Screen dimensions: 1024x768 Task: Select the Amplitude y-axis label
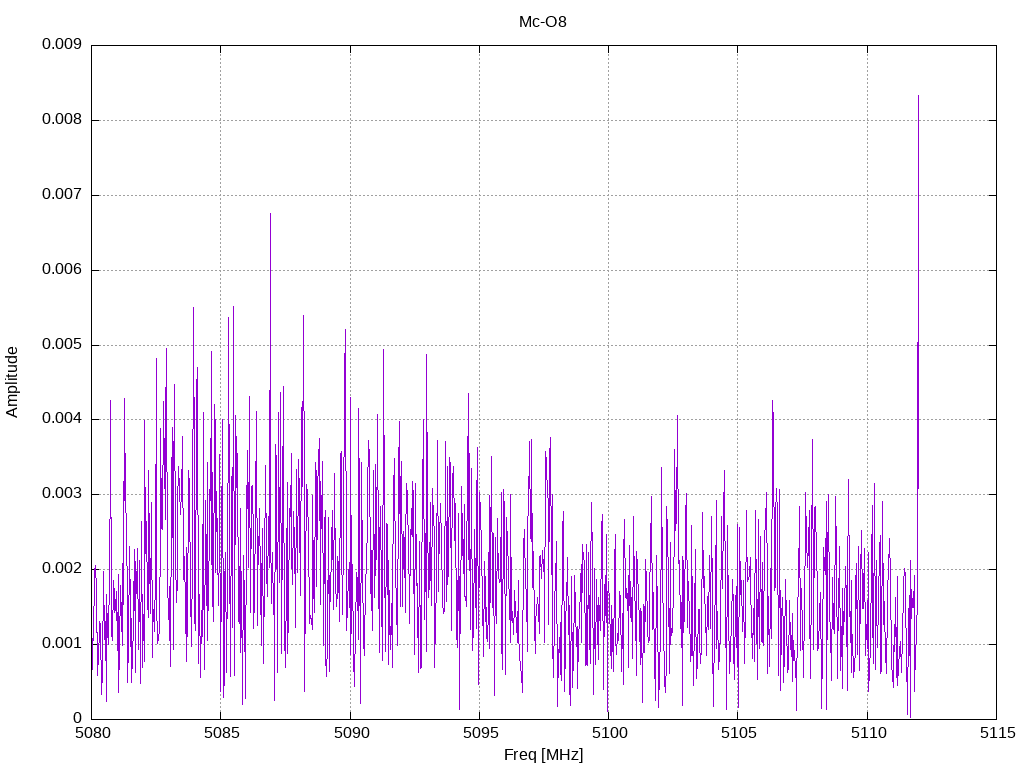[x=13, y=381]
